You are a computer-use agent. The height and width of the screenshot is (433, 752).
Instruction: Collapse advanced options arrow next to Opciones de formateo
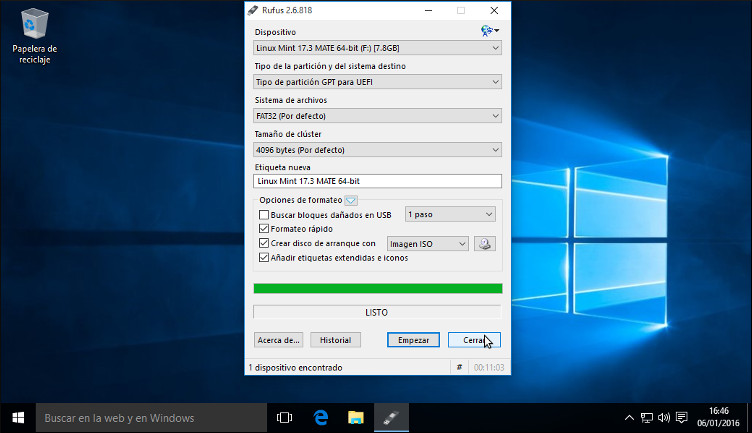(x=351, y=200)
